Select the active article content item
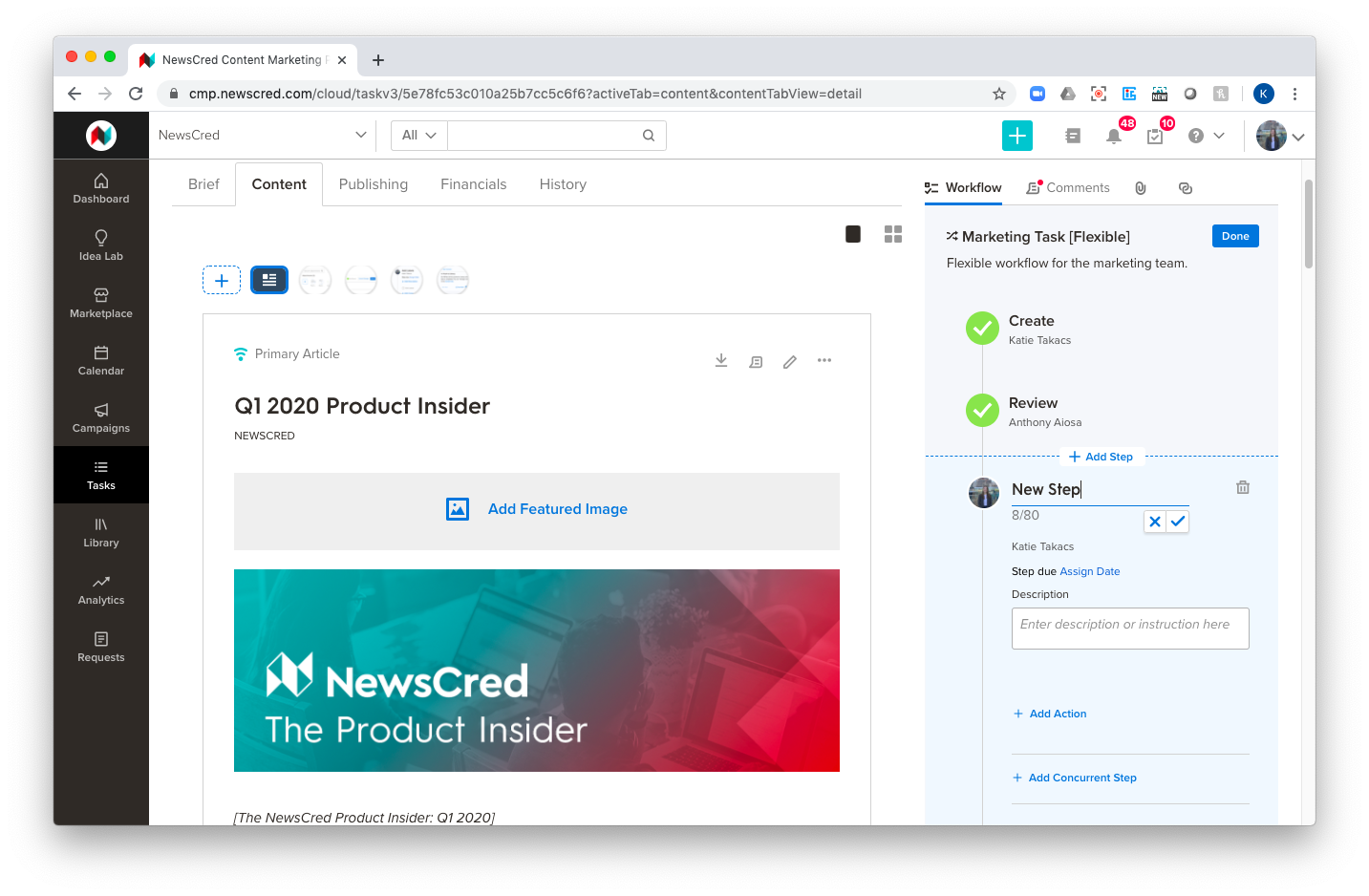 click(269, 280)
